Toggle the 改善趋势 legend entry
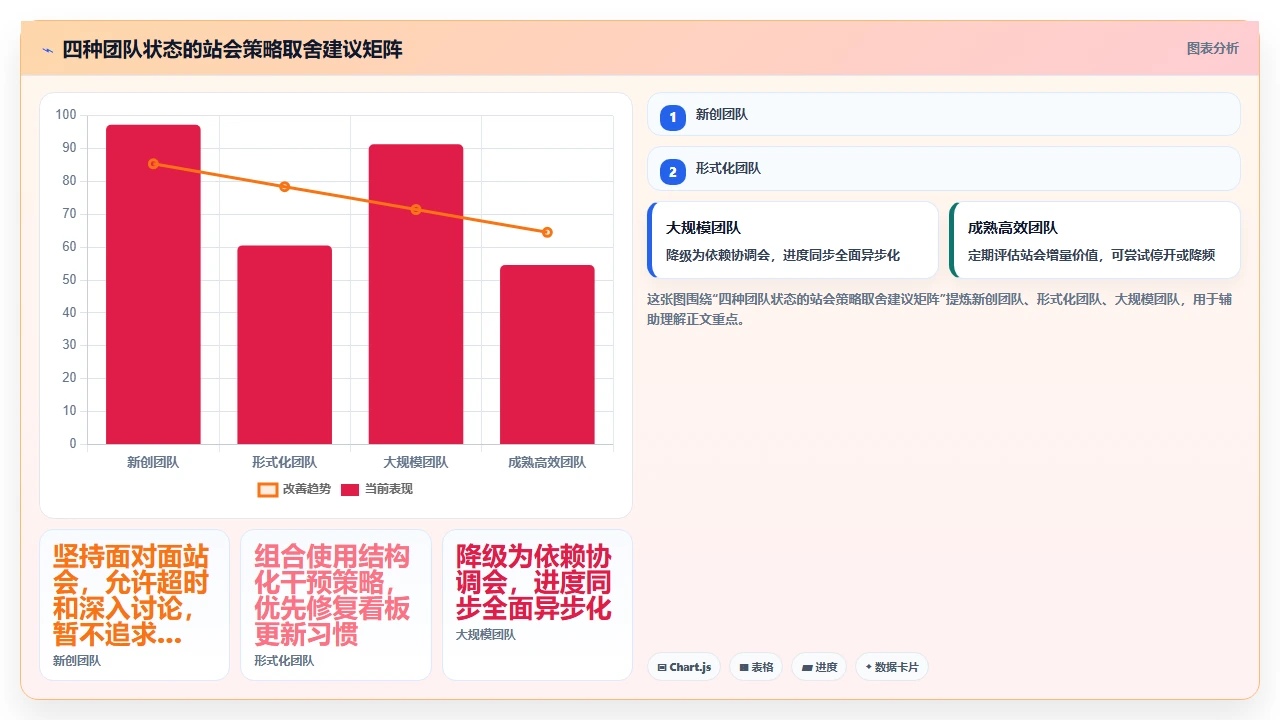The image size is (1280, 720). (x=294, y=489)
